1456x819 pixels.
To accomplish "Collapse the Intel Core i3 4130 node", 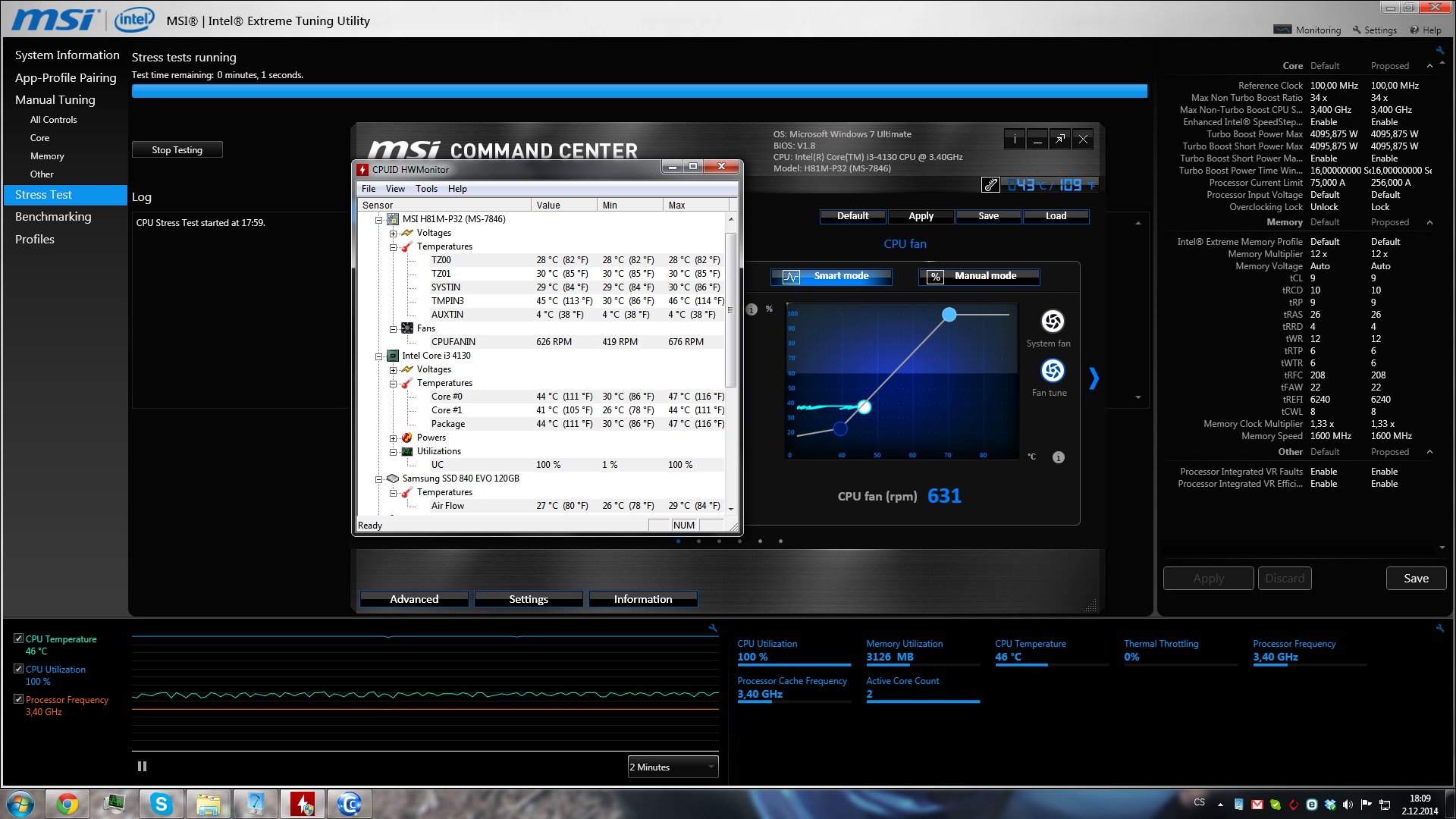I will click(x=378, y=356).
